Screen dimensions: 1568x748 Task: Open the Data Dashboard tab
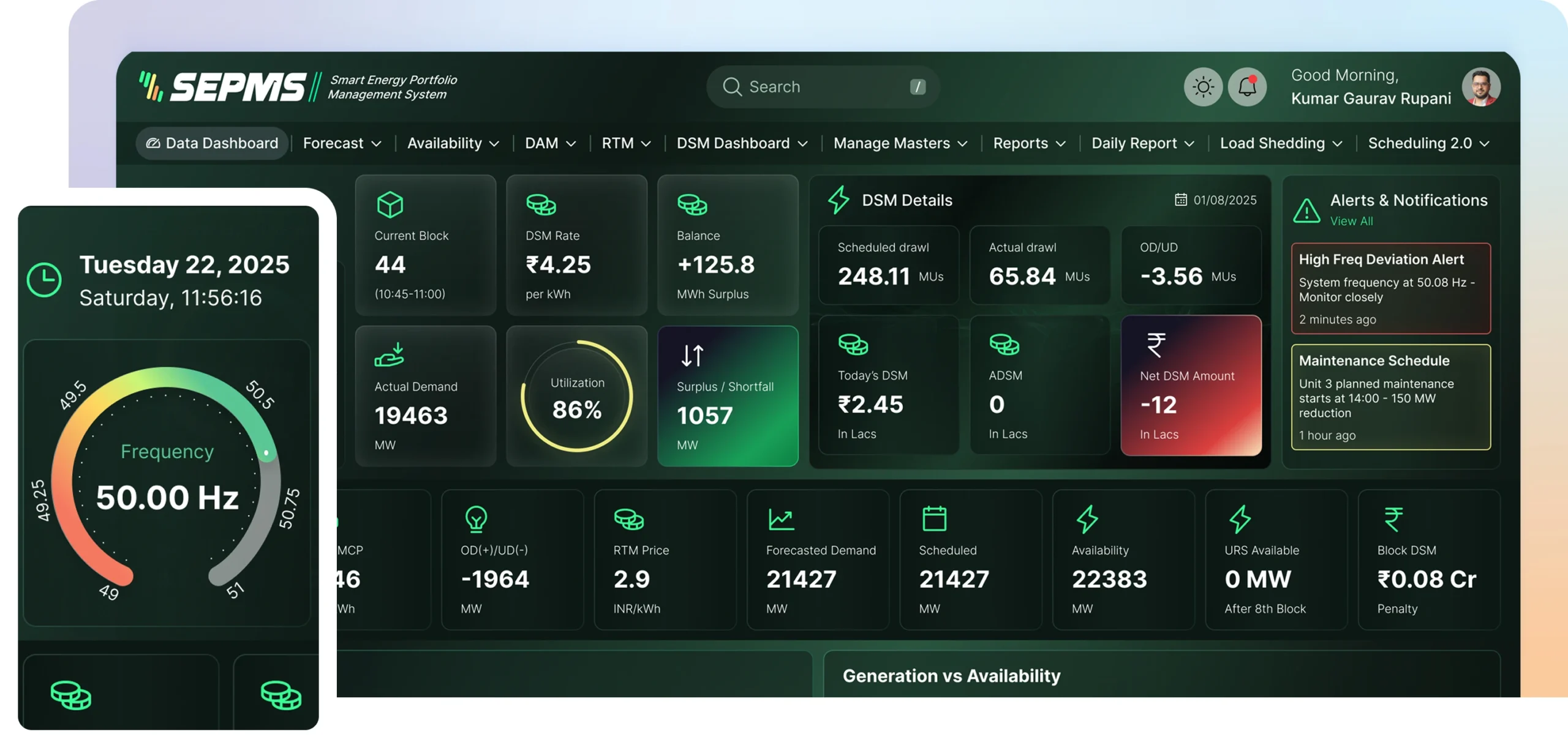point(212,143)
